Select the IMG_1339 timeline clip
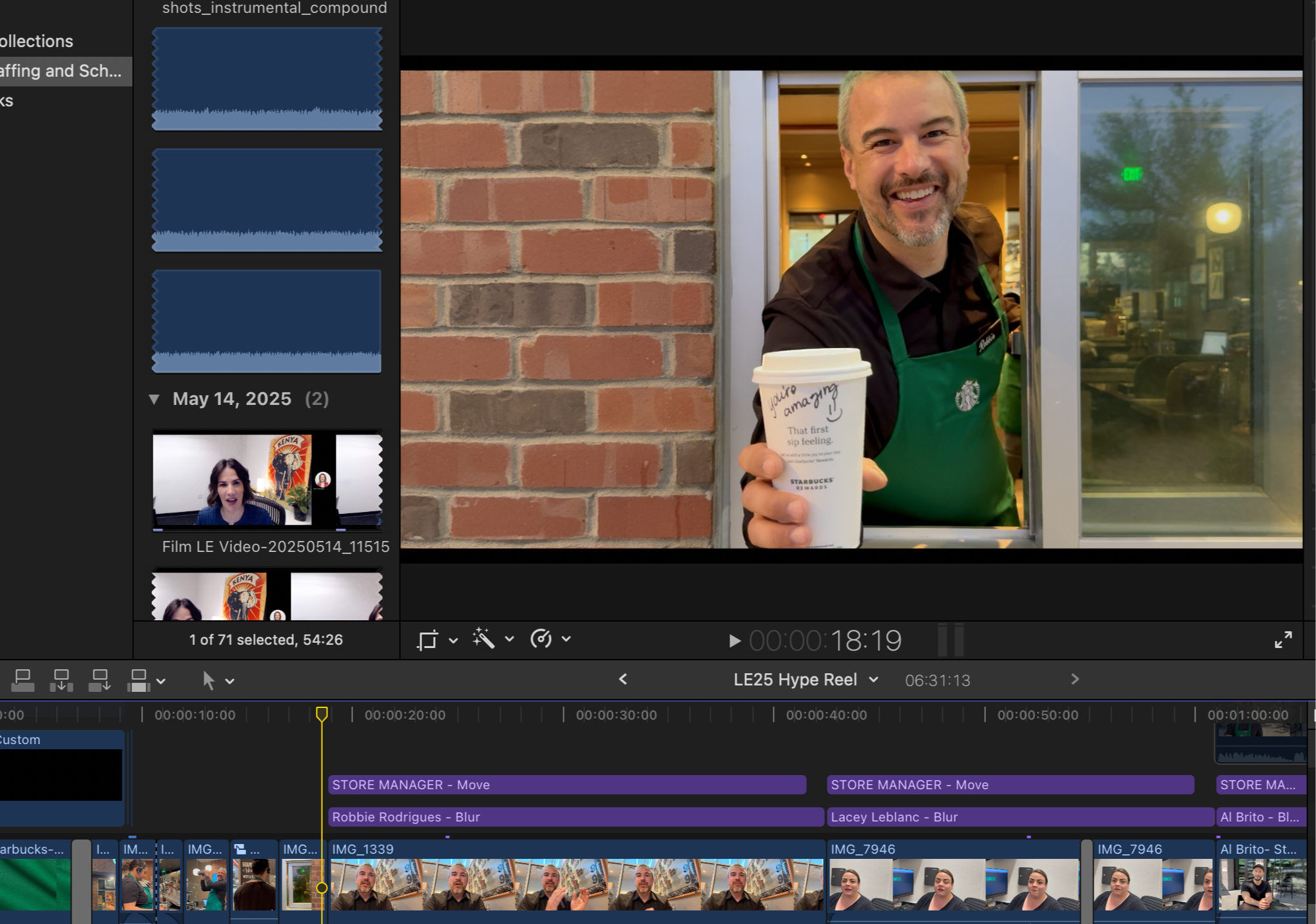Image resolution: width=1316 pixels, height=924 pixels. click(576, 880)
